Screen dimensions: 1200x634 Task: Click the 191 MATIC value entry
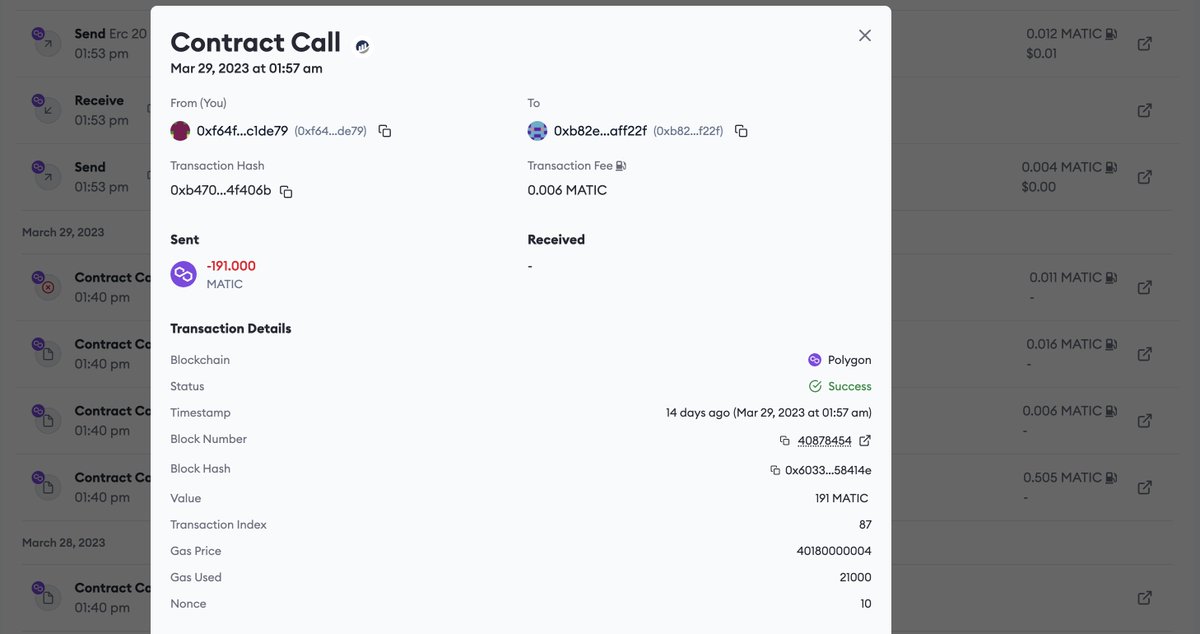click(841, 498)
